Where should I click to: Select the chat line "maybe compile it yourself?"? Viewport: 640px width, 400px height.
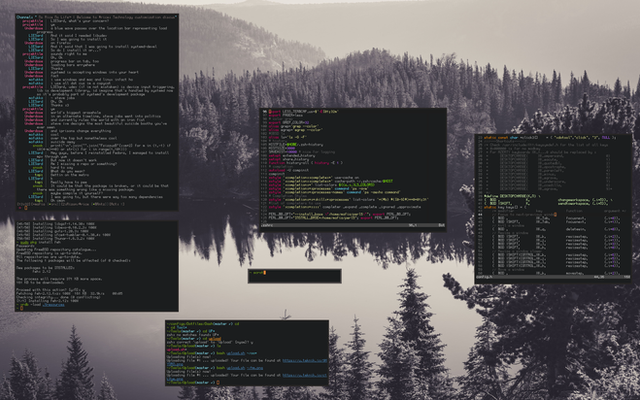click(76, 193)
